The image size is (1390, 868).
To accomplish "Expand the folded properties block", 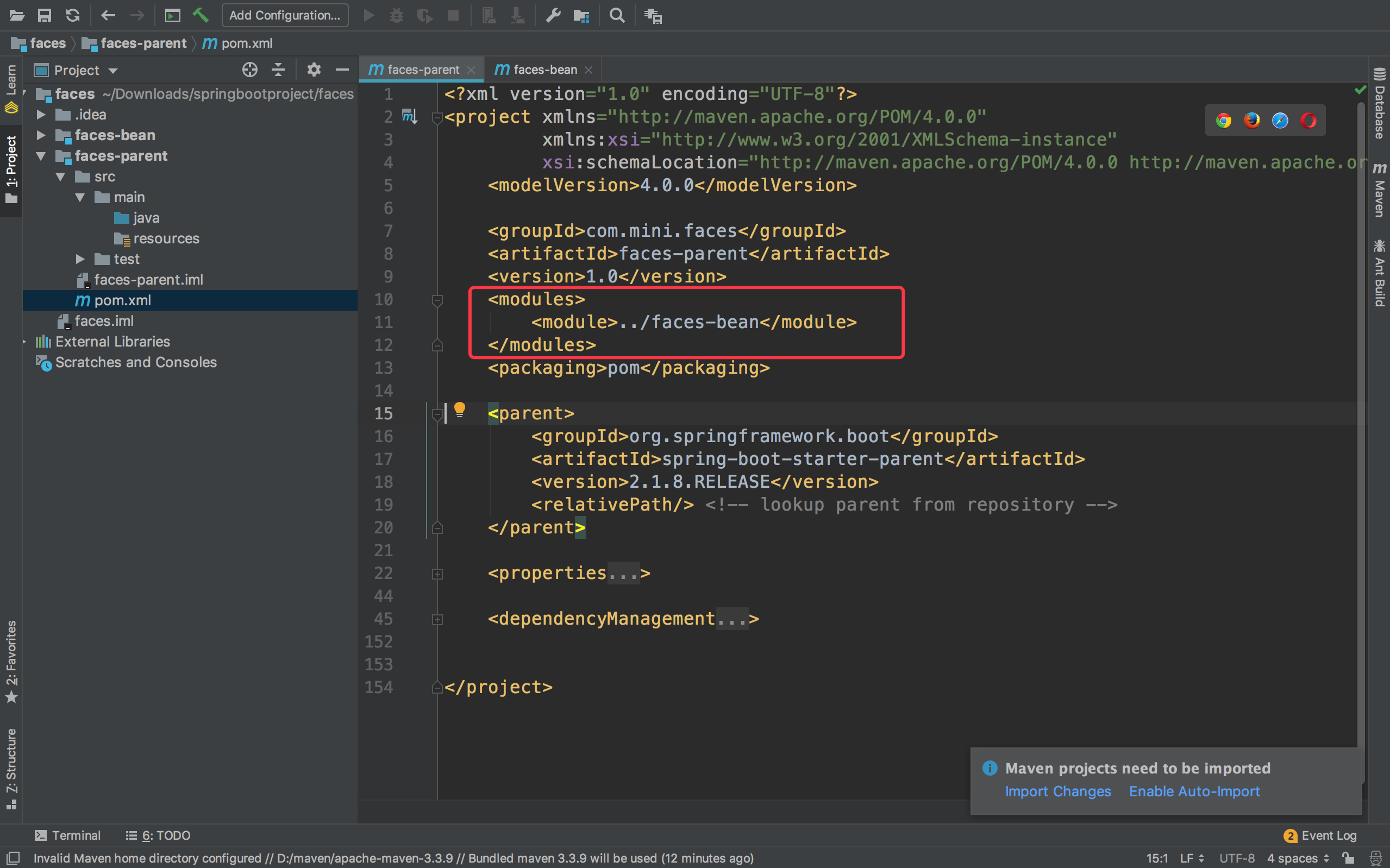I will (x=437, y=574).
